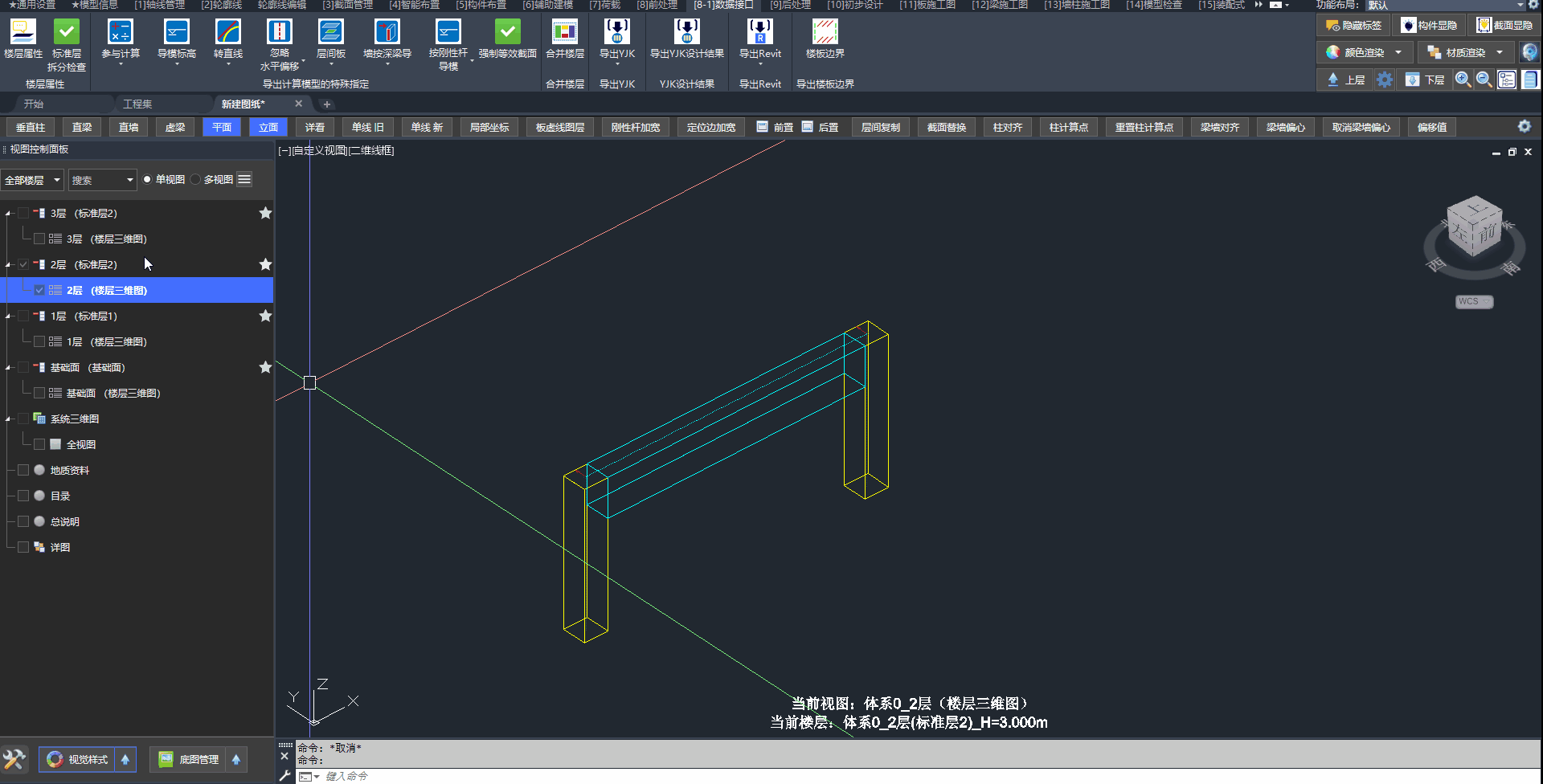The height and width of the screenshot is (784, 1543).
Task: Click the 导出Revit export icon
Action: pos(759,33)
